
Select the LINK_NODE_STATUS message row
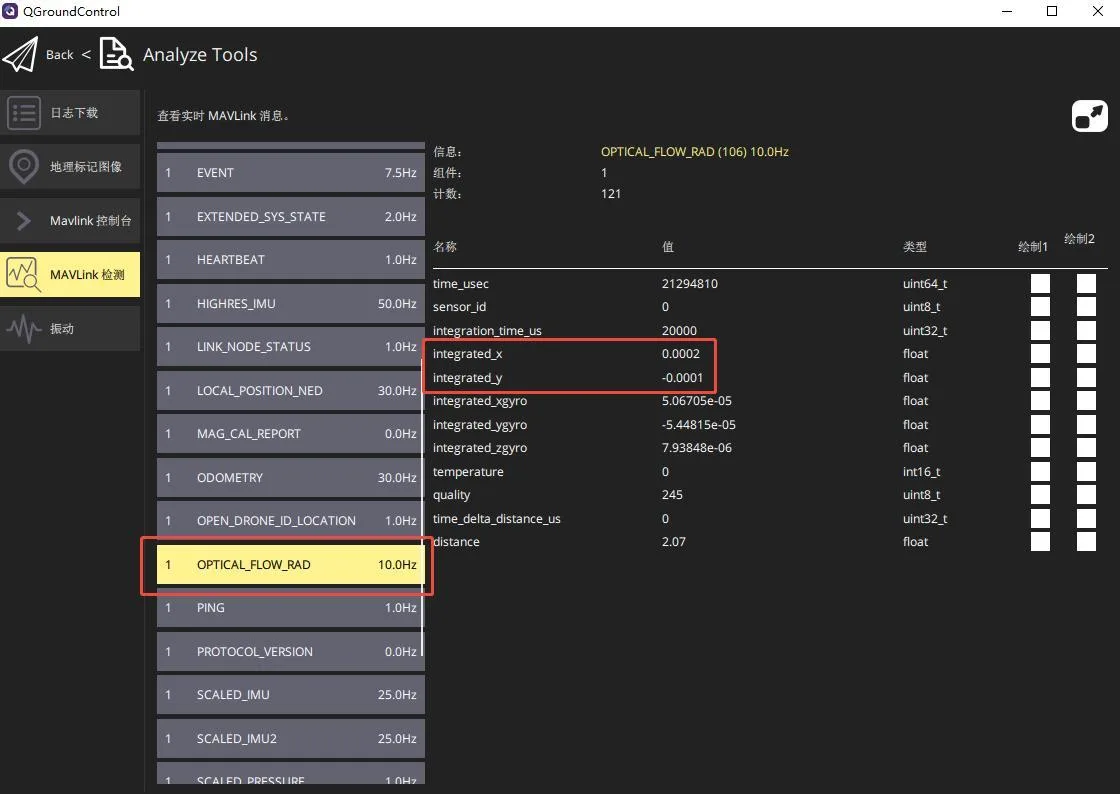[x=291, y=347]
